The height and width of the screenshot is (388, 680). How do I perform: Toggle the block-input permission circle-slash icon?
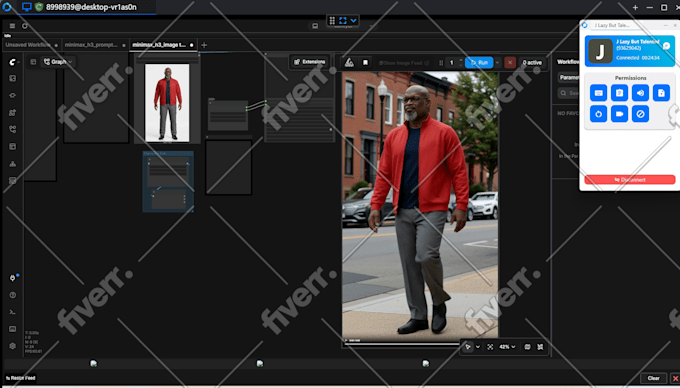pos(640,114)
